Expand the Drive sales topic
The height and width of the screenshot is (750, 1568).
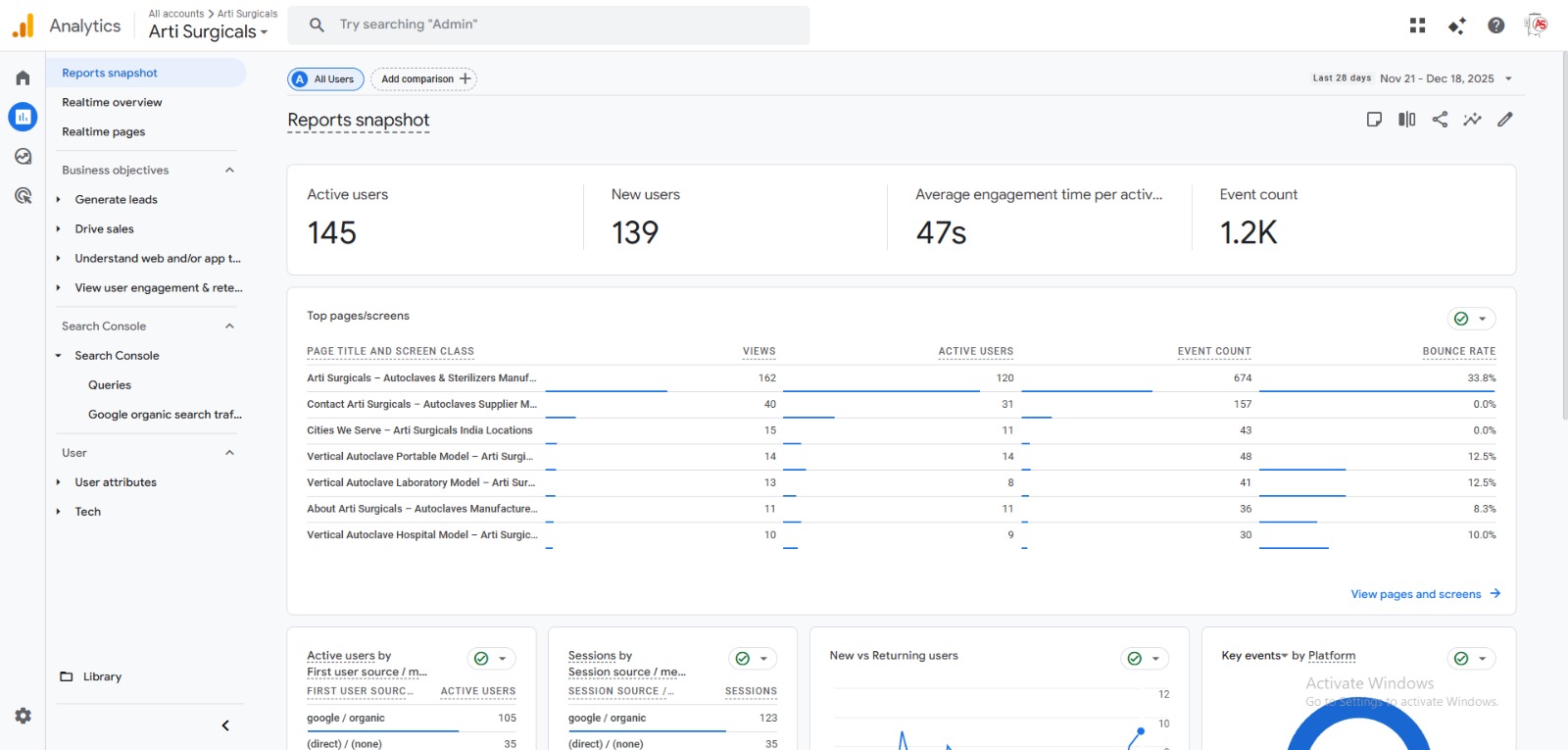[x=58, y=228]
